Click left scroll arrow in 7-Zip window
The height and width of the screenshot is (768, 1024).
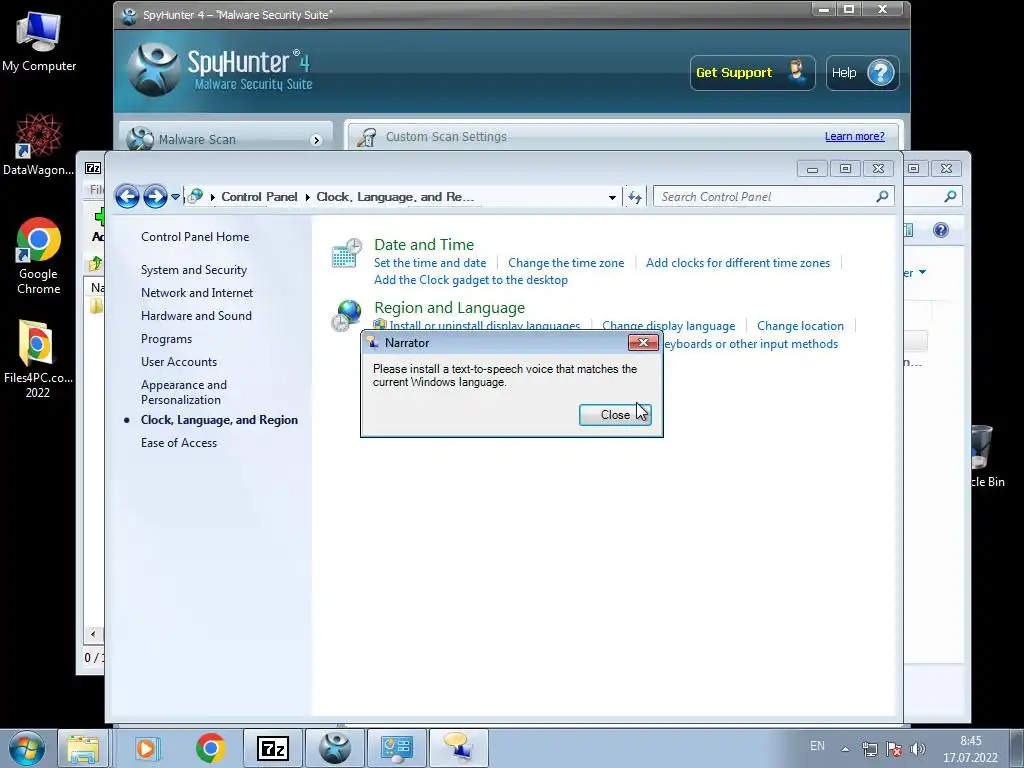[x=93, y=633]
